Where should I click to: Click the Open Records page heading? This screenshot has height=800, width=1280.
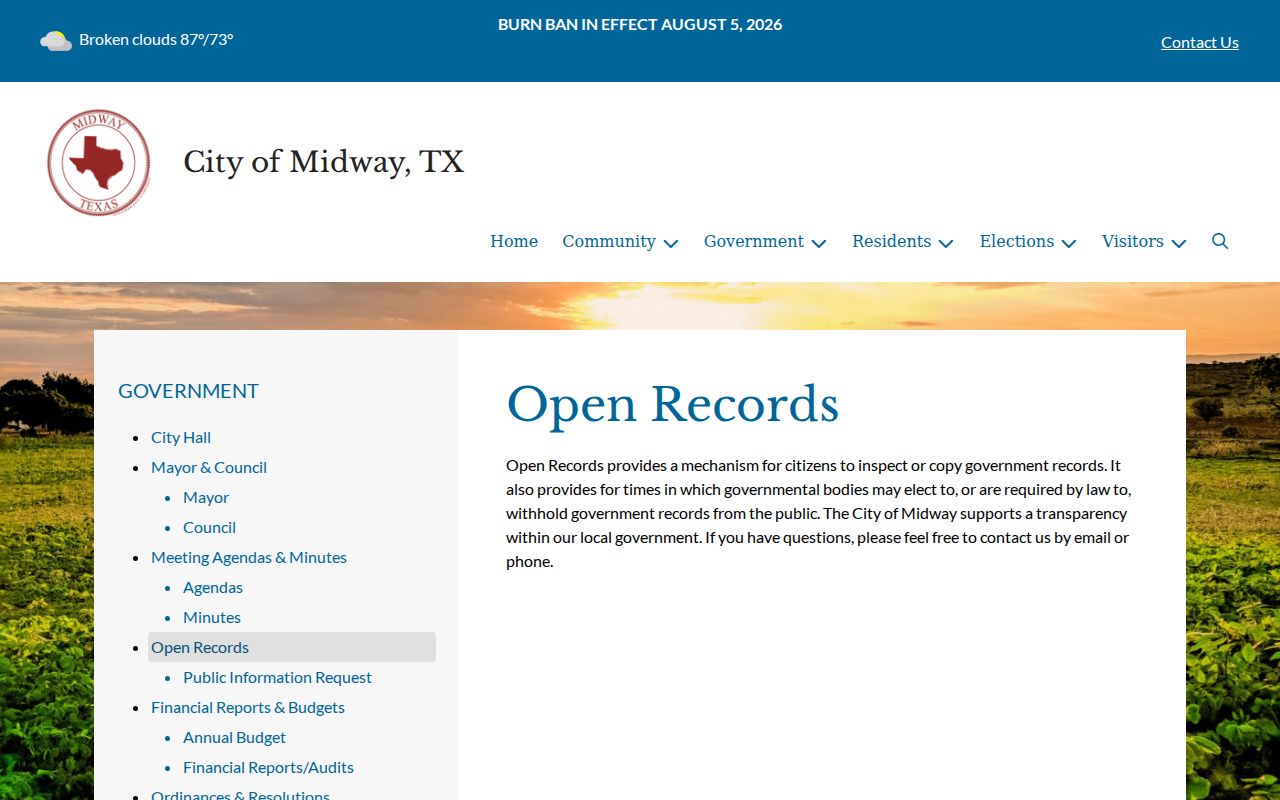point(672,405)
